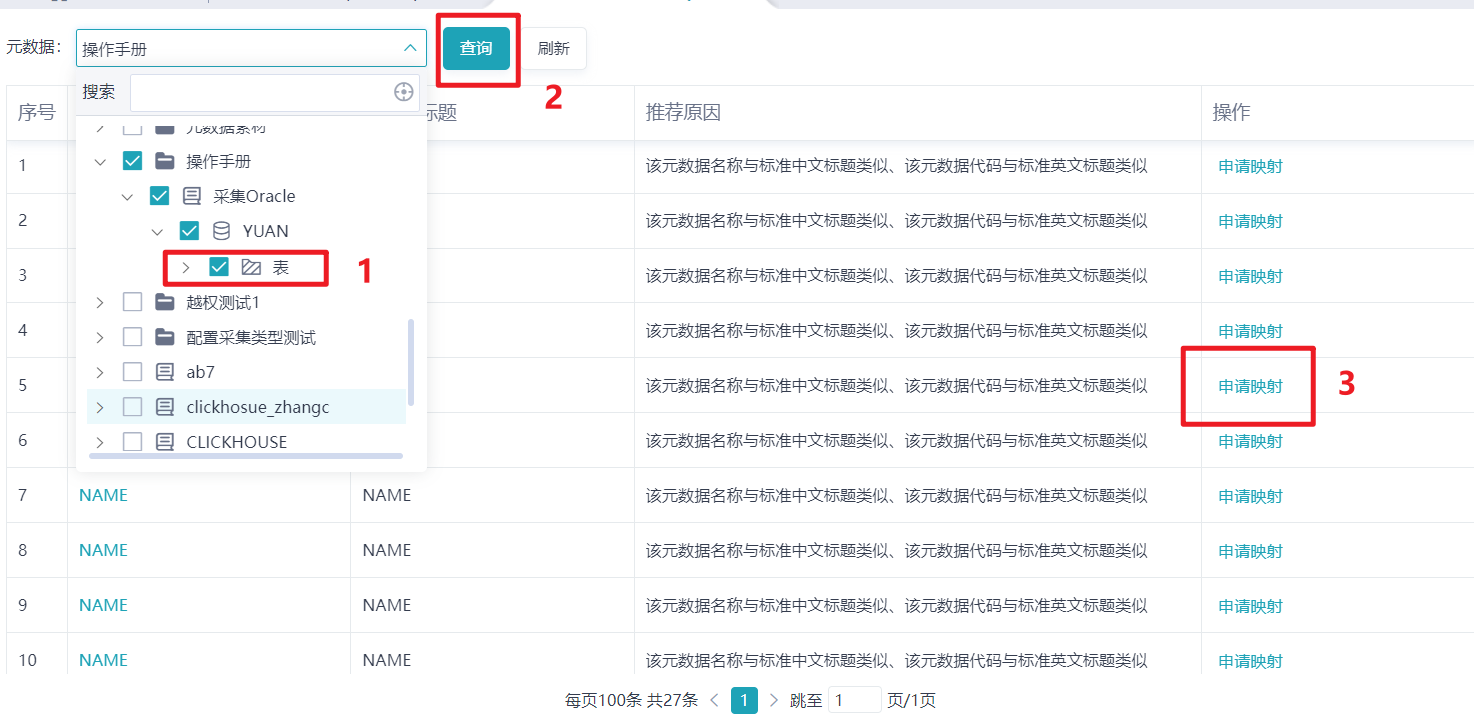Select the CLICKHOUSE tree item

coord(236,442)
